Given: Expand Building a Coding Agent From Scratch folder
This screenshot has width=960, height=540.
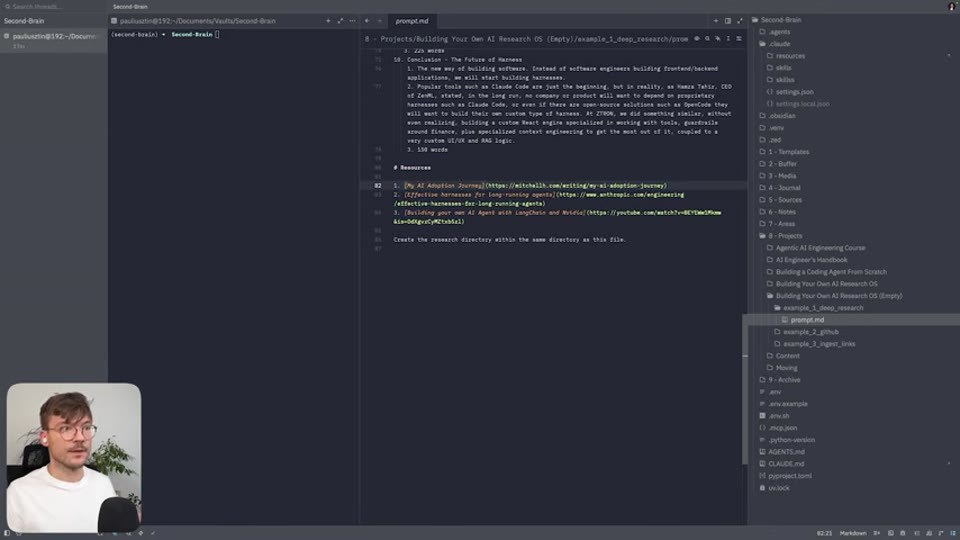Looking at the screenshot, I should (x=831, y=272).
